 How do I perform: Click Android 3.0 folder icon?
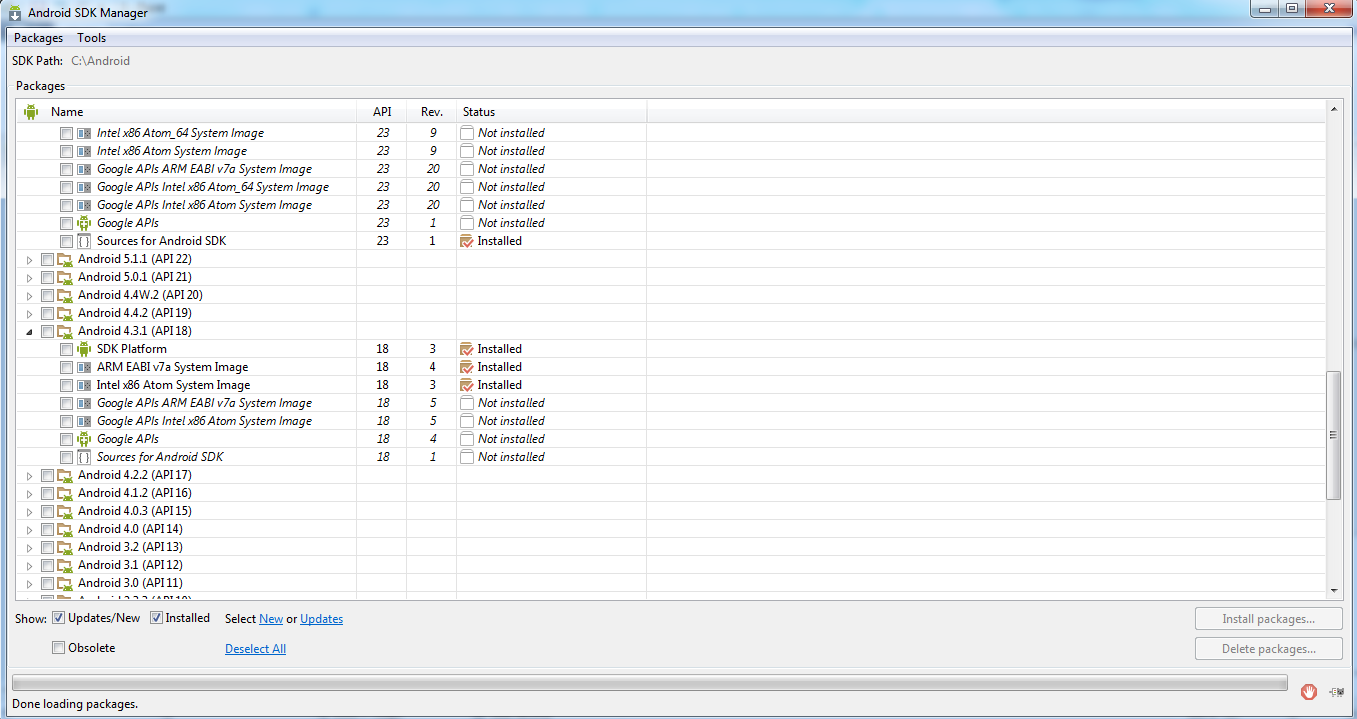click(65, 583)
